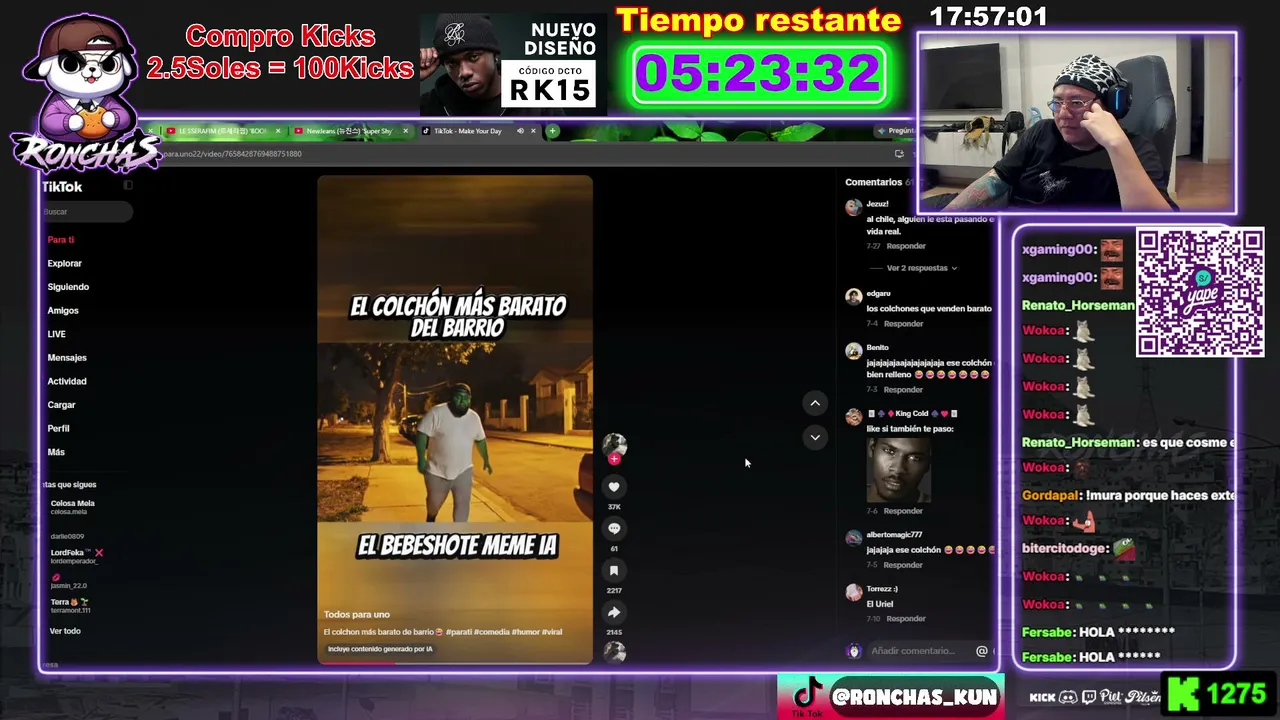Follow the creator with the red plus badge
The width and height of the screenshot is (1280, 720).
[x=614, y=459]
